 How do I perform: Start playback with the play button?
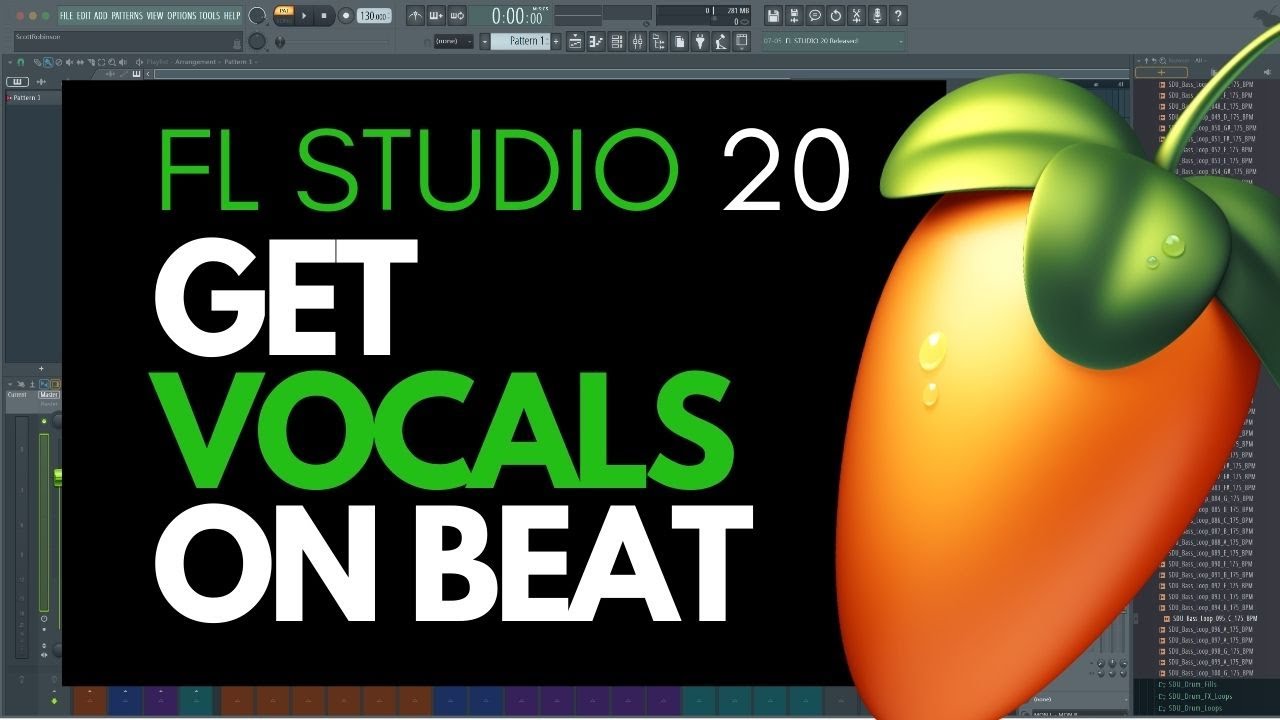(x=304, y=16)
